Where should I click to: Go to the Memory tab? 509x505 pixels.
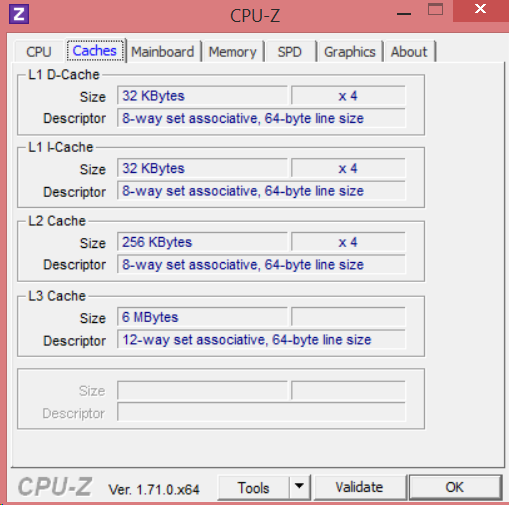(232, 52)
